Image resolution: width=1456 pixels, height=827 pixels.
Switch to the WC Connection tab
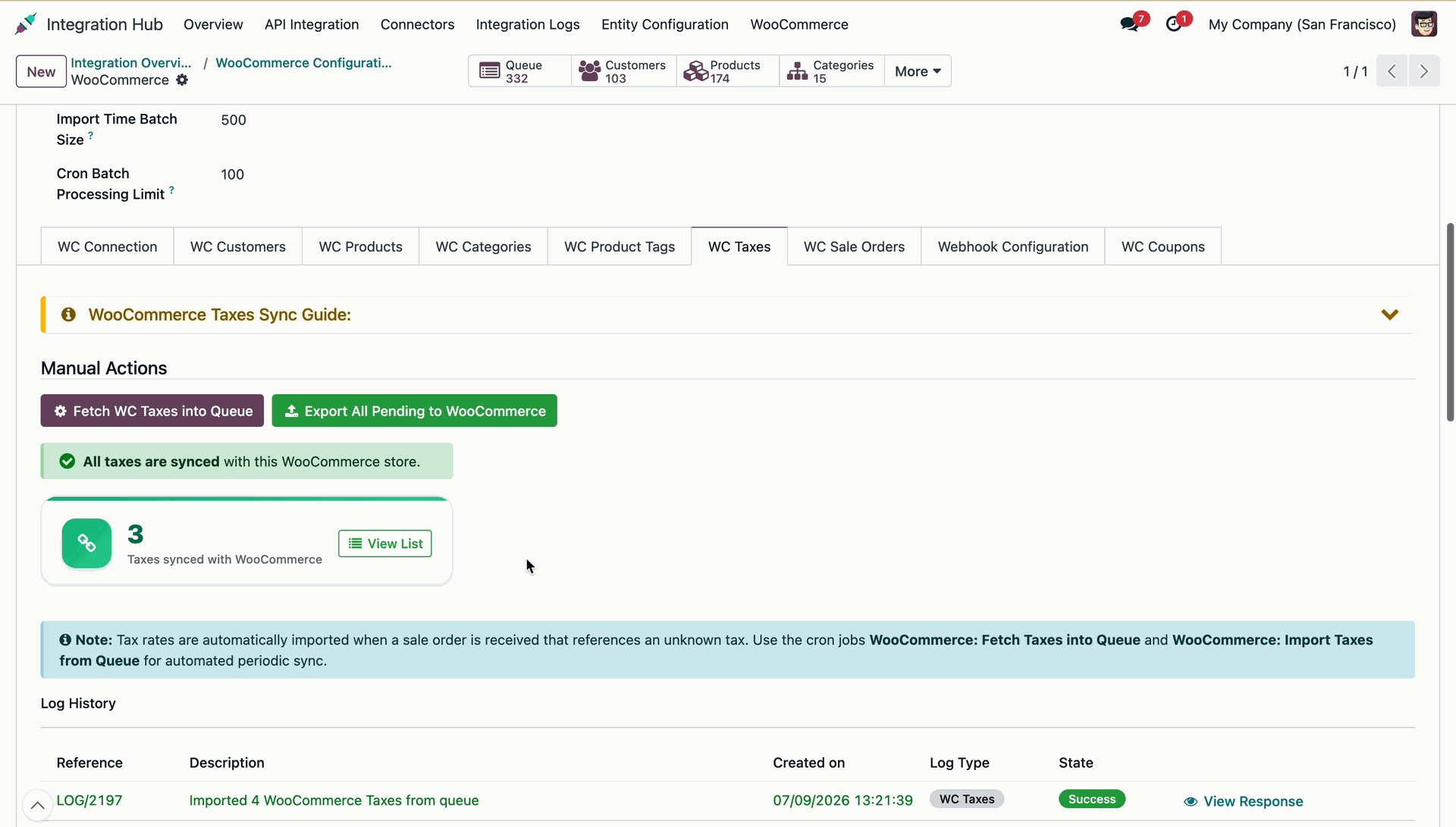pyautogui.click(x=107, y=246)
